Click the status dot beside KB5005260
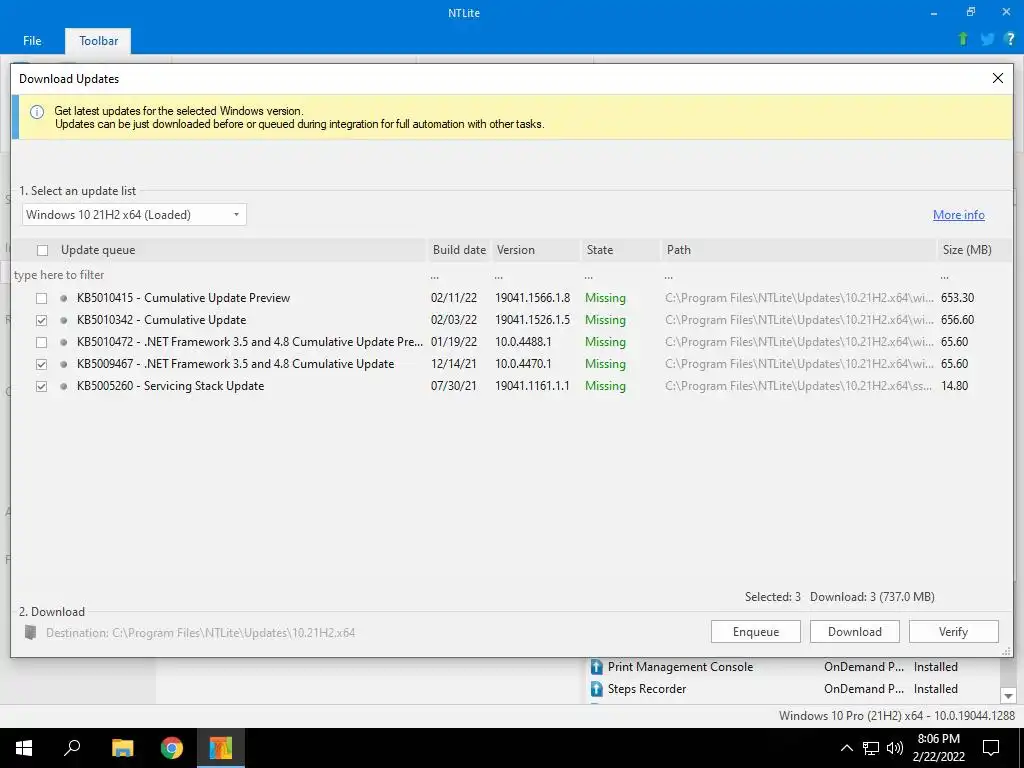The width and height of the screenshot is (1024, 768). click(63, 386)
